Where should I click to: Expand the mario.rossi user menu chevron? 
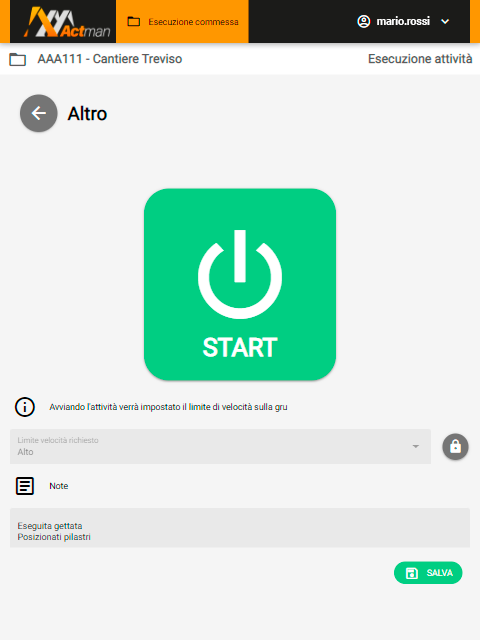point(445,22)
